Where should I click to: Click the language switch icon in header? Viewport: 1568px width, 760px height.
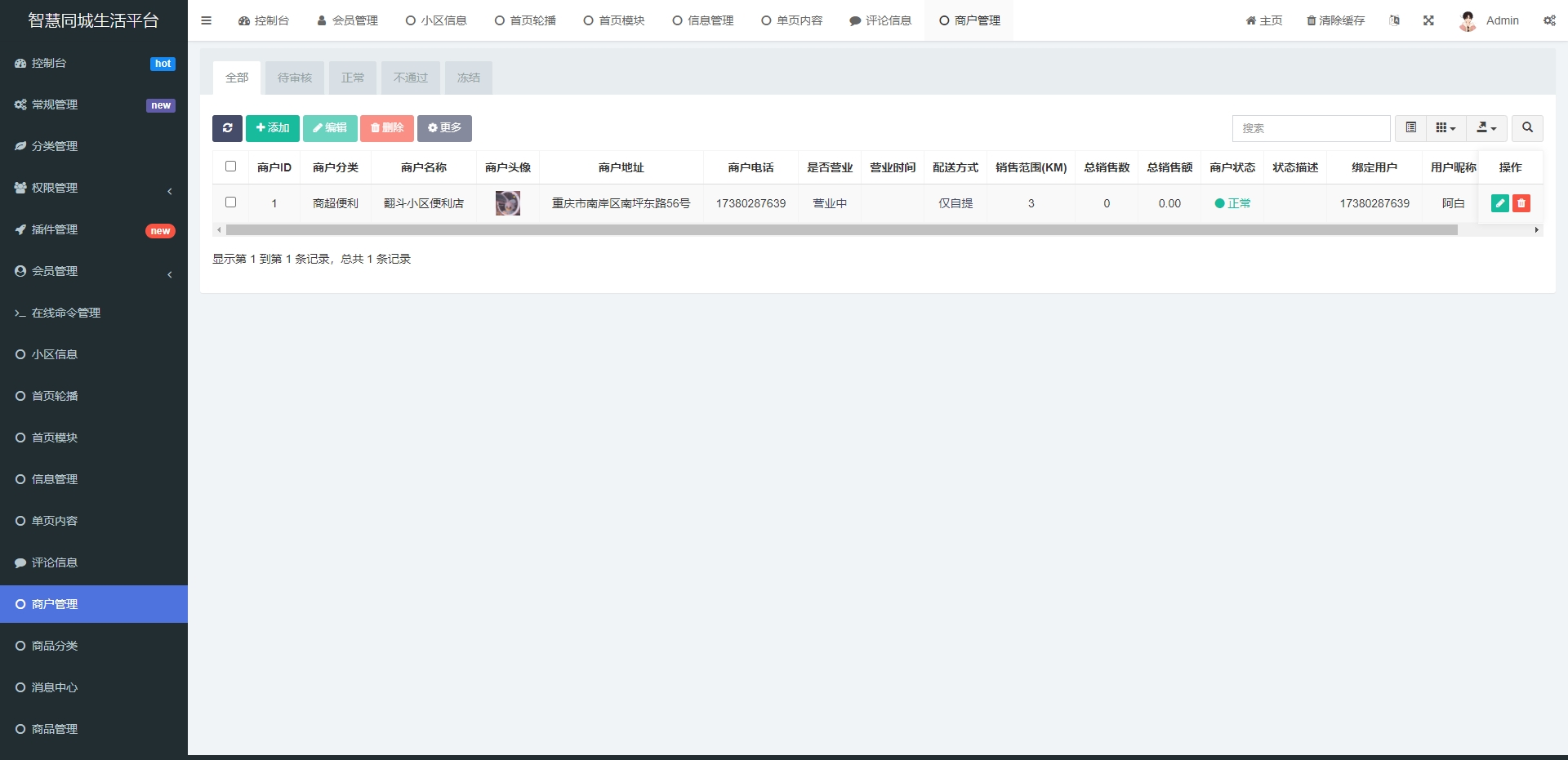tap(1394, 20)
